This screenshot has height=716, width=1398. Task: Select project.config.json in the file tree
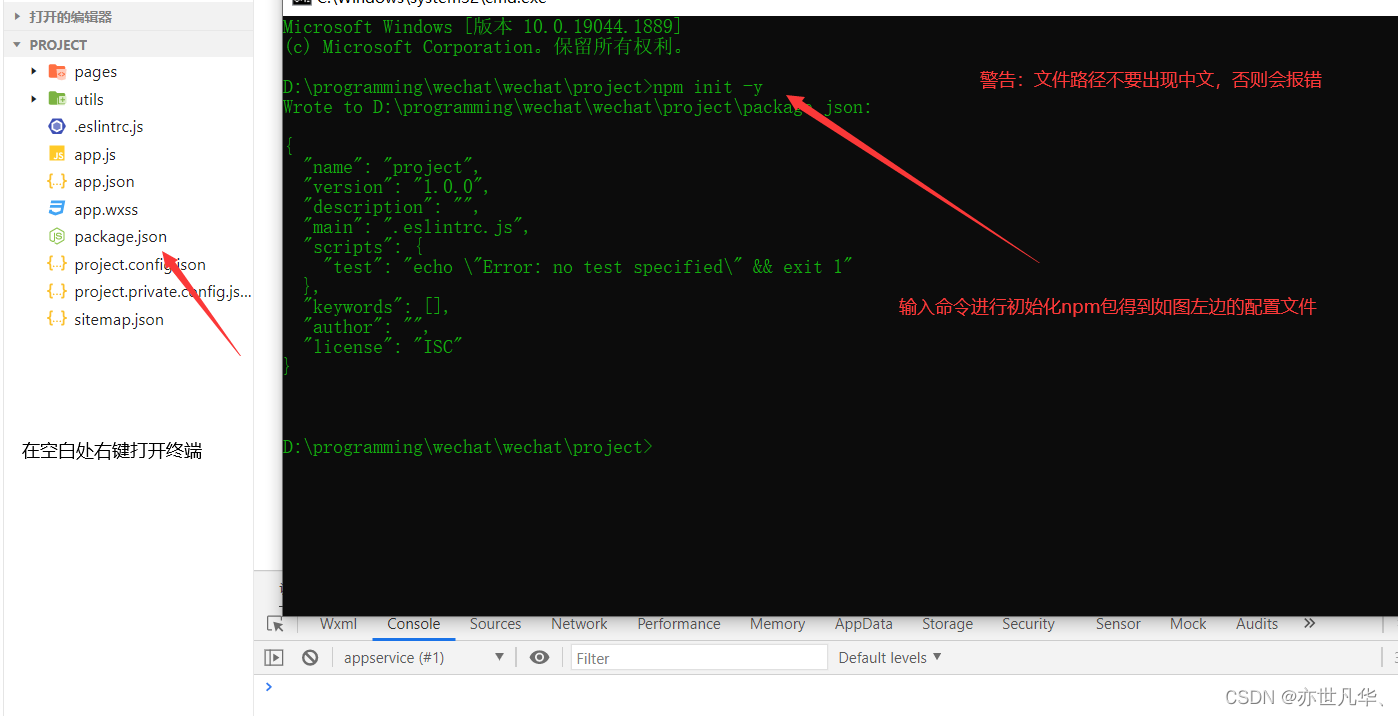141,264
